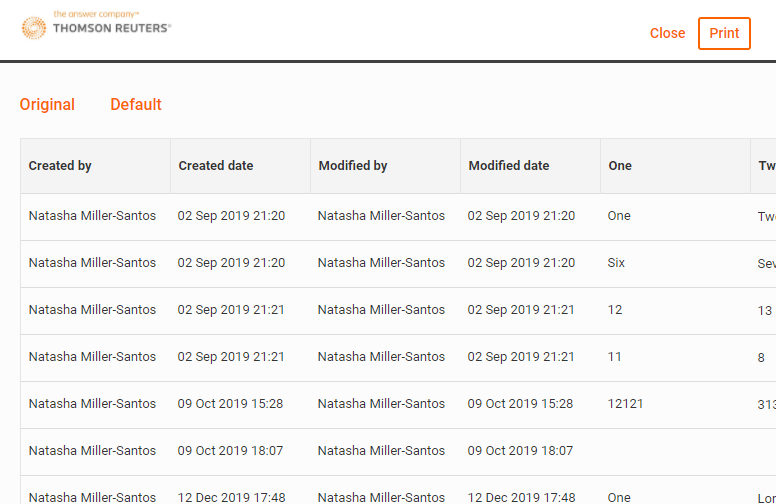Image resolution: width=776 pixels, height=504 pixels.
Task: Select first row's Created by Natasha Miller-Santos cell
Action: (92, 216)
